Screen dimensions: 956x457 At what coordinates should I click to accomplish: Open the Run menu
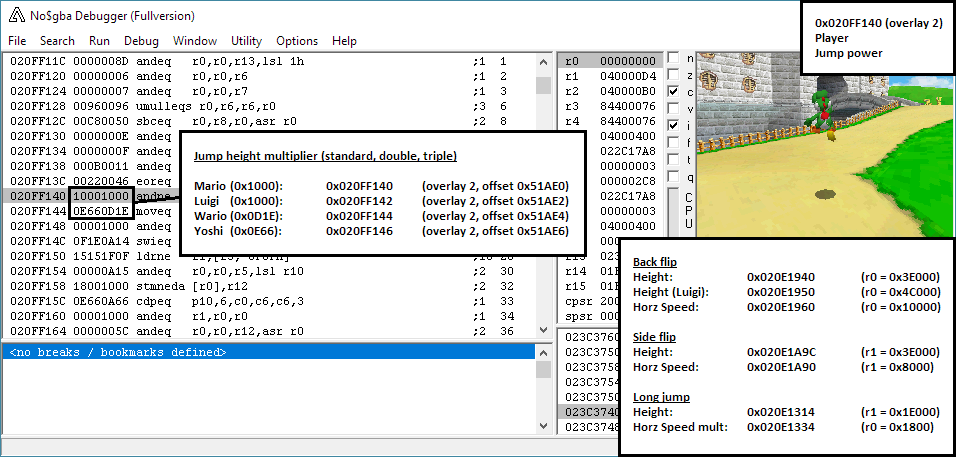(99, 41)
